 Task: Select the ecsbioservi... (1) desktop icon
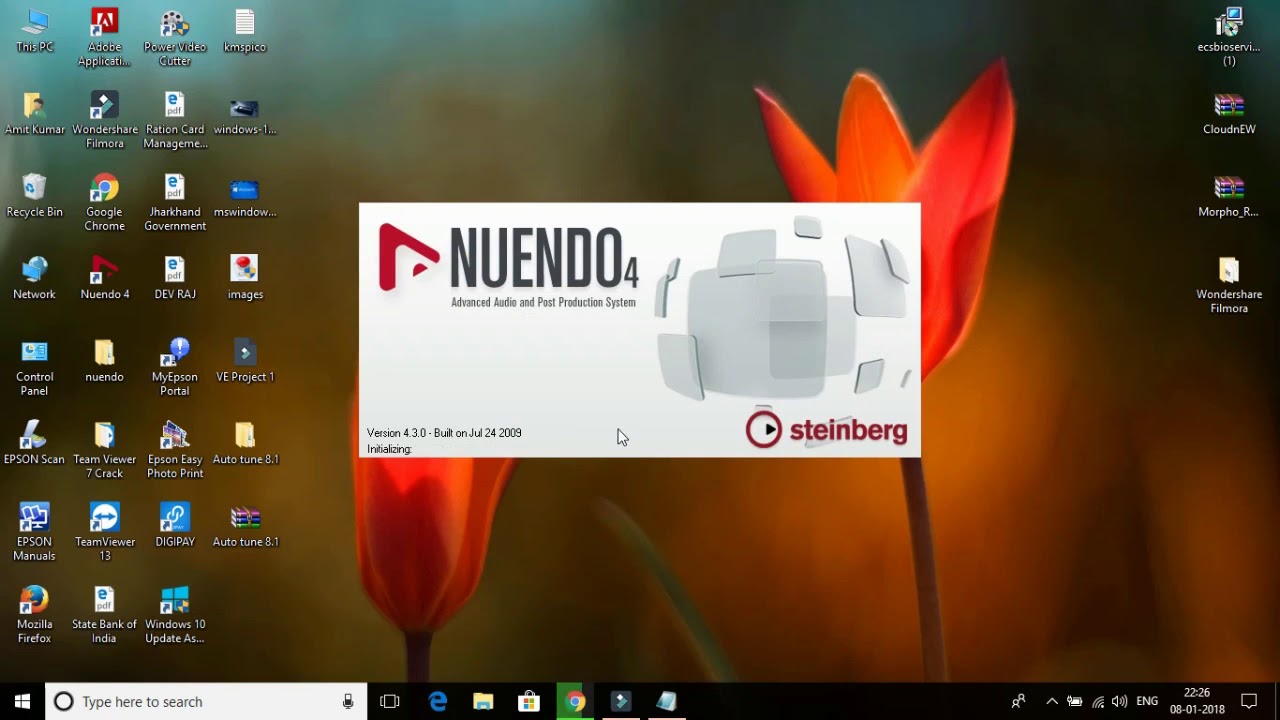click(1229, 38)
